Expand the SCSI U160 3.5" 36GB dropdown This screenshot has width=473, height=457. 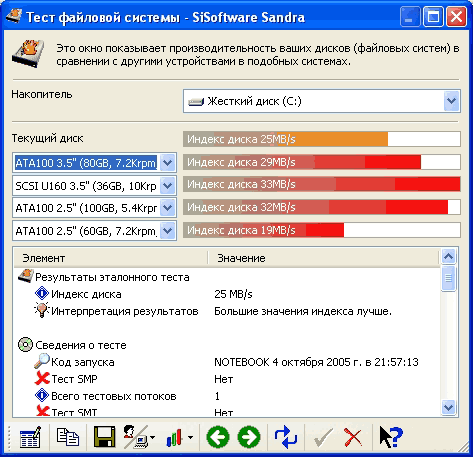click(167, 186)
